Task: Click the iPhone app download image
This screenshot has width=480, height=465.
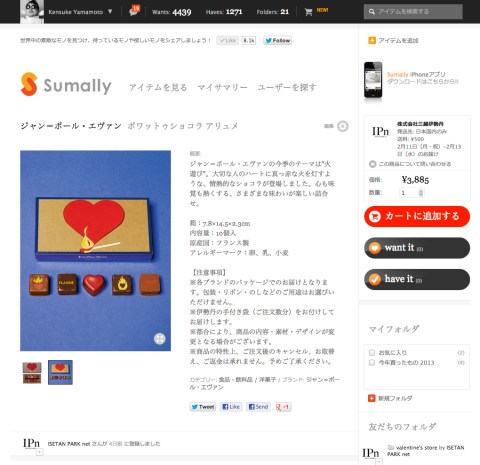Action: pos(373,80)
